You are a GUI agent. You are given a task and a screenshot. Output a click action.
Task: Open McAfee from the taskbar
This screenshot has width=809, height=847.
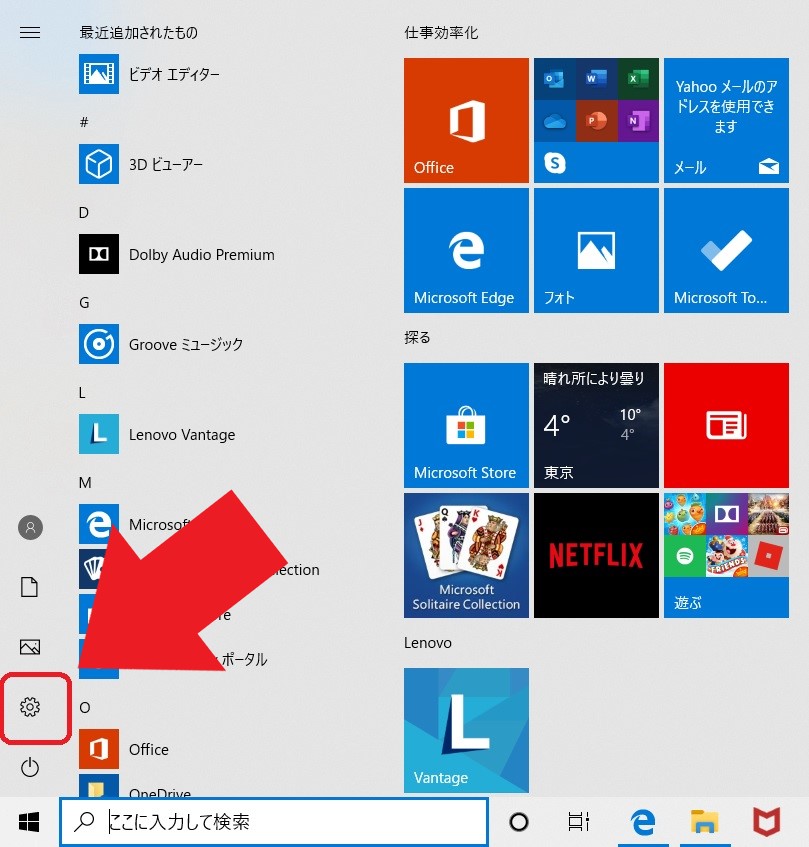click(767, 822)
